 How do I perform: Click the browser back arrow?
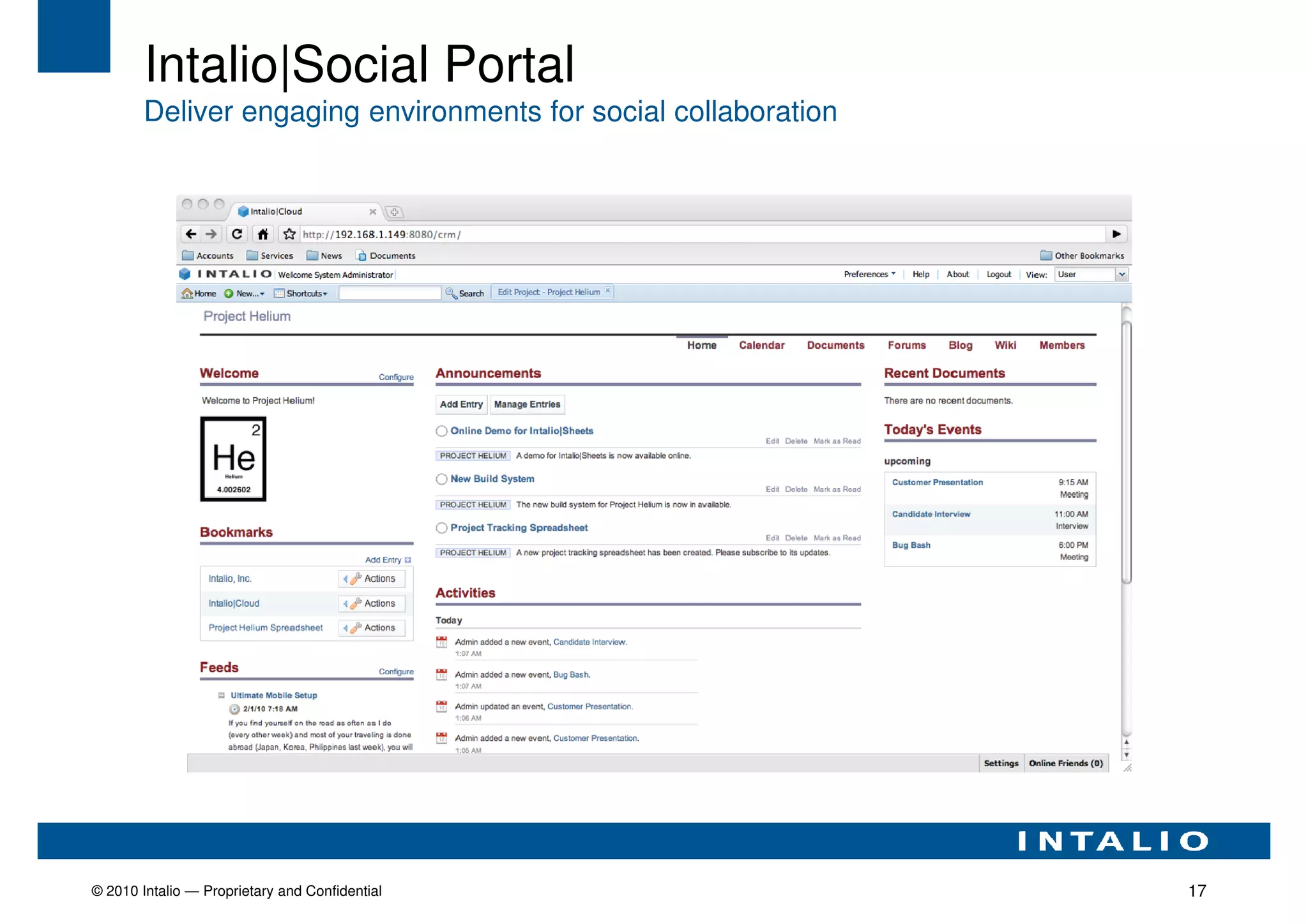[190, 234]
